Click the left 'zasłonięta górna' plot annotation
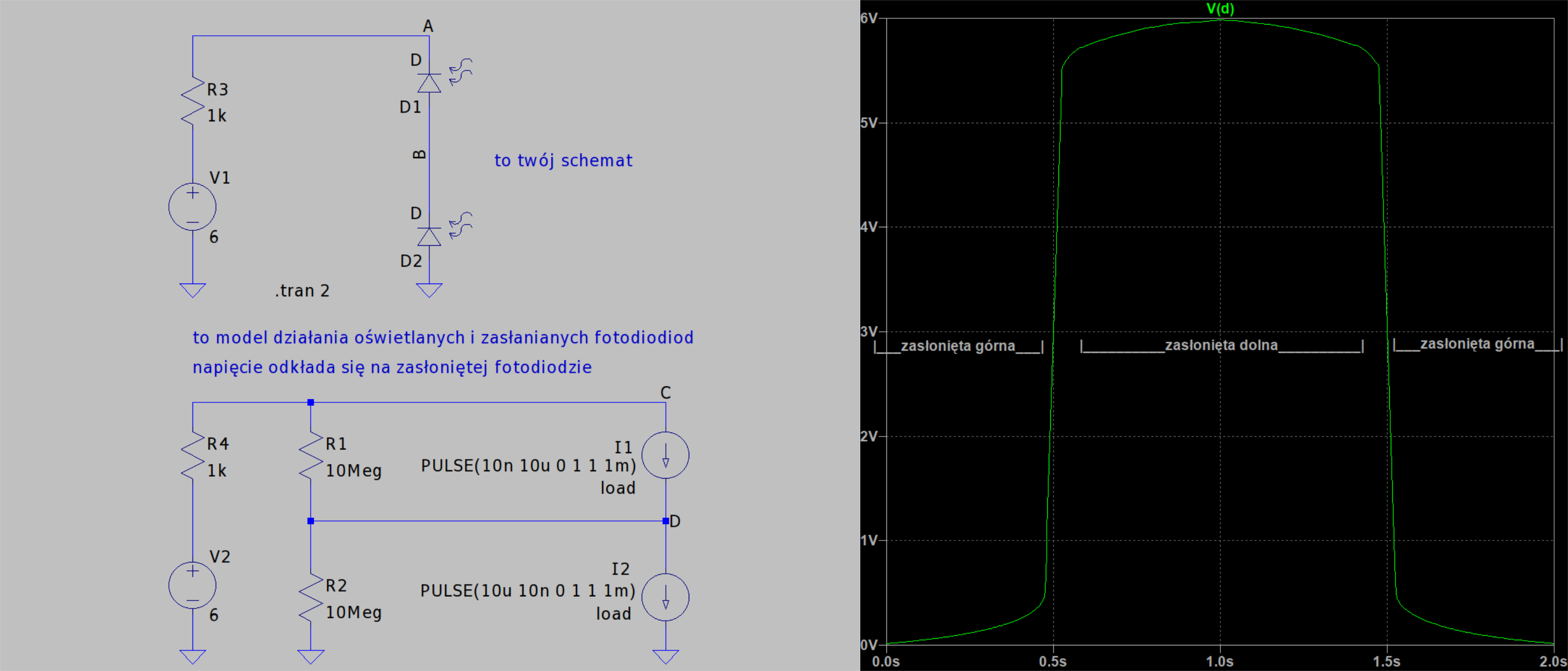This screenshot has width=1568, height=671. coord(958,346)
